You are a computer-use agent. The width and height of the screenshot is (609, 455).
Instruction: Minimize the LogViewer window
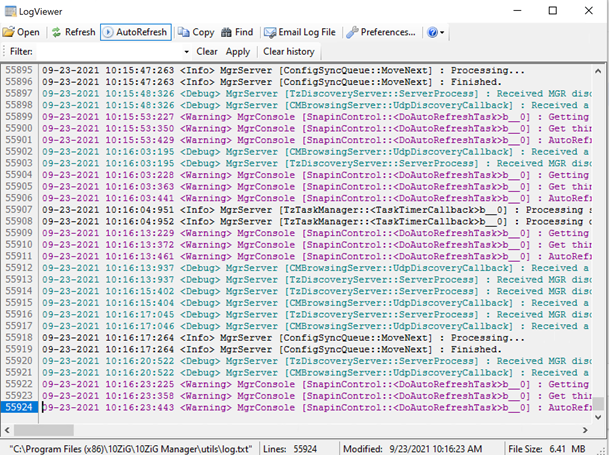517,11
